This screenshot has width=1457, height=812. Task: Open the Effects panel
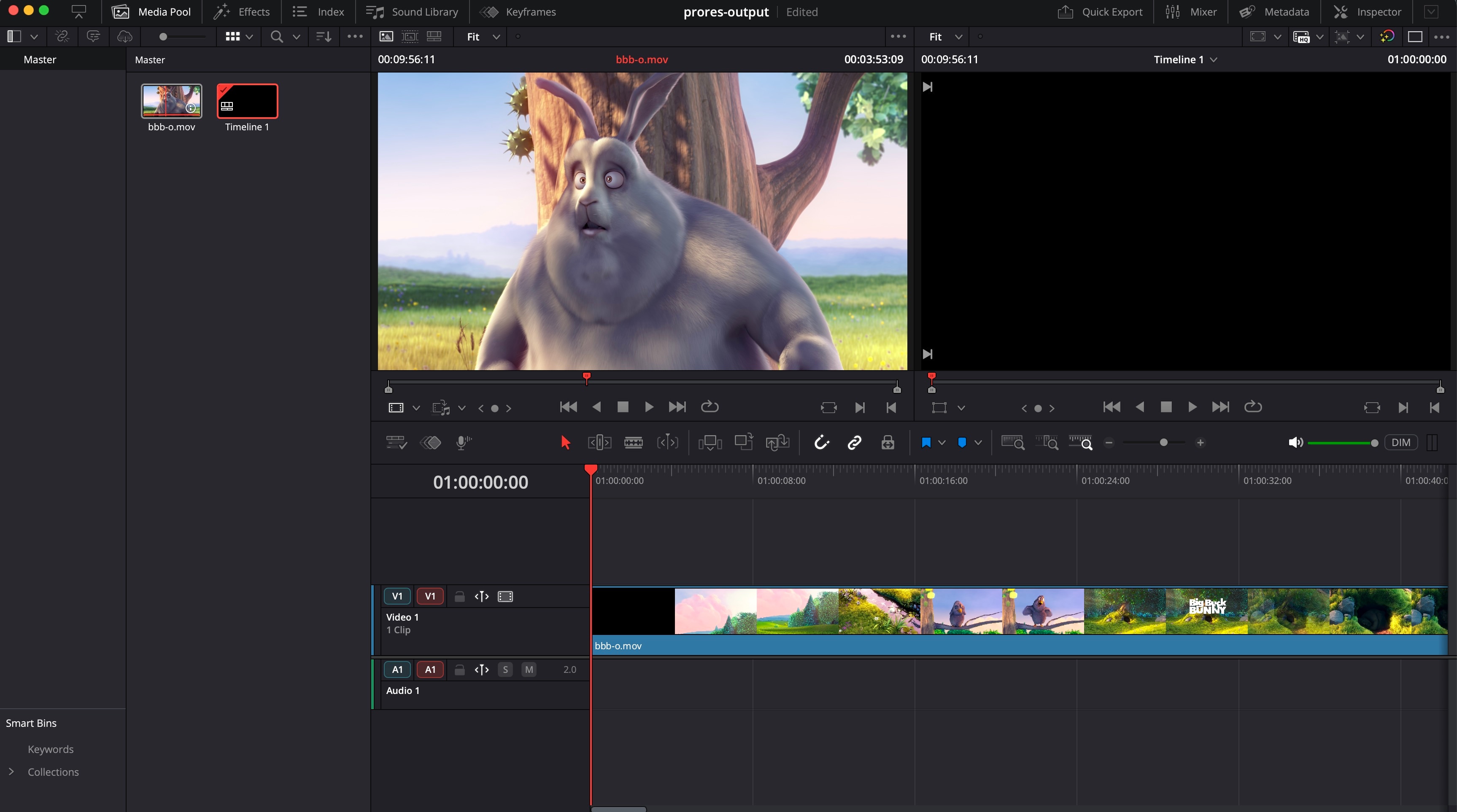point(242,12)
